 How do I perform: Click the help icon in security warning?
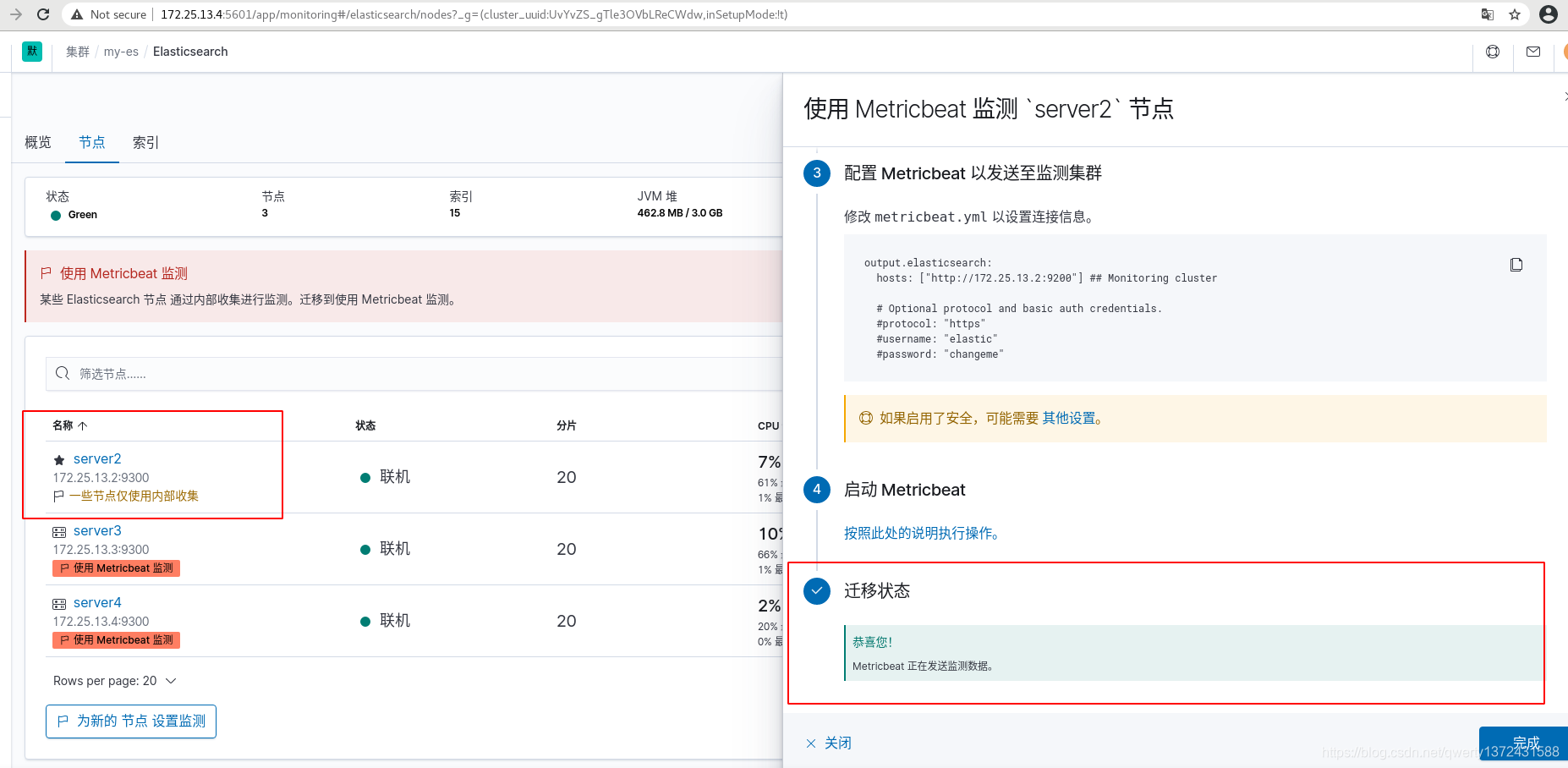tap(866, 418)
